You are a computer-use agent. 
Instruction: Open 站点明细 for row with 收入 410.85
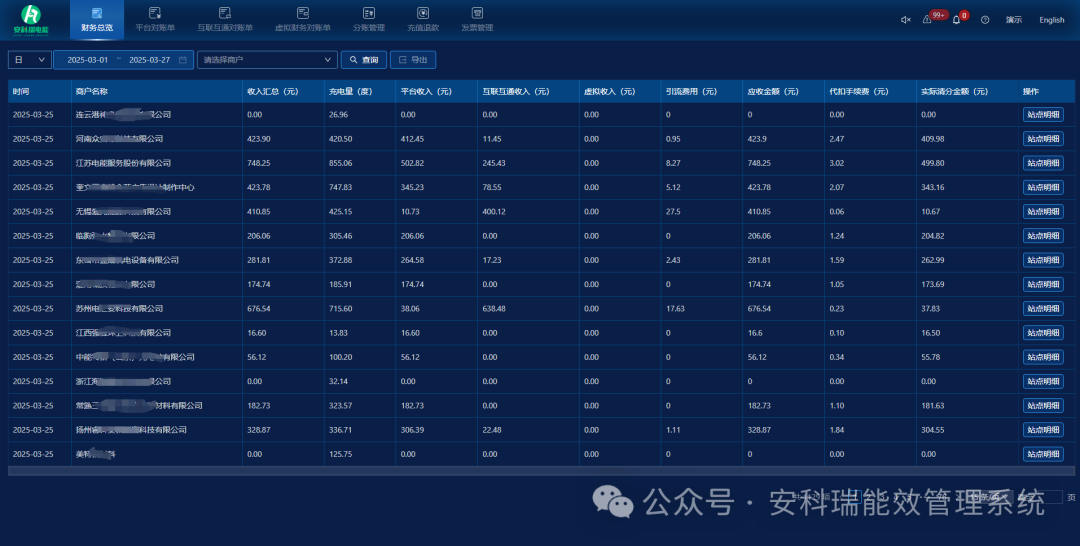pyautogui.click(x=1043, y=211)
